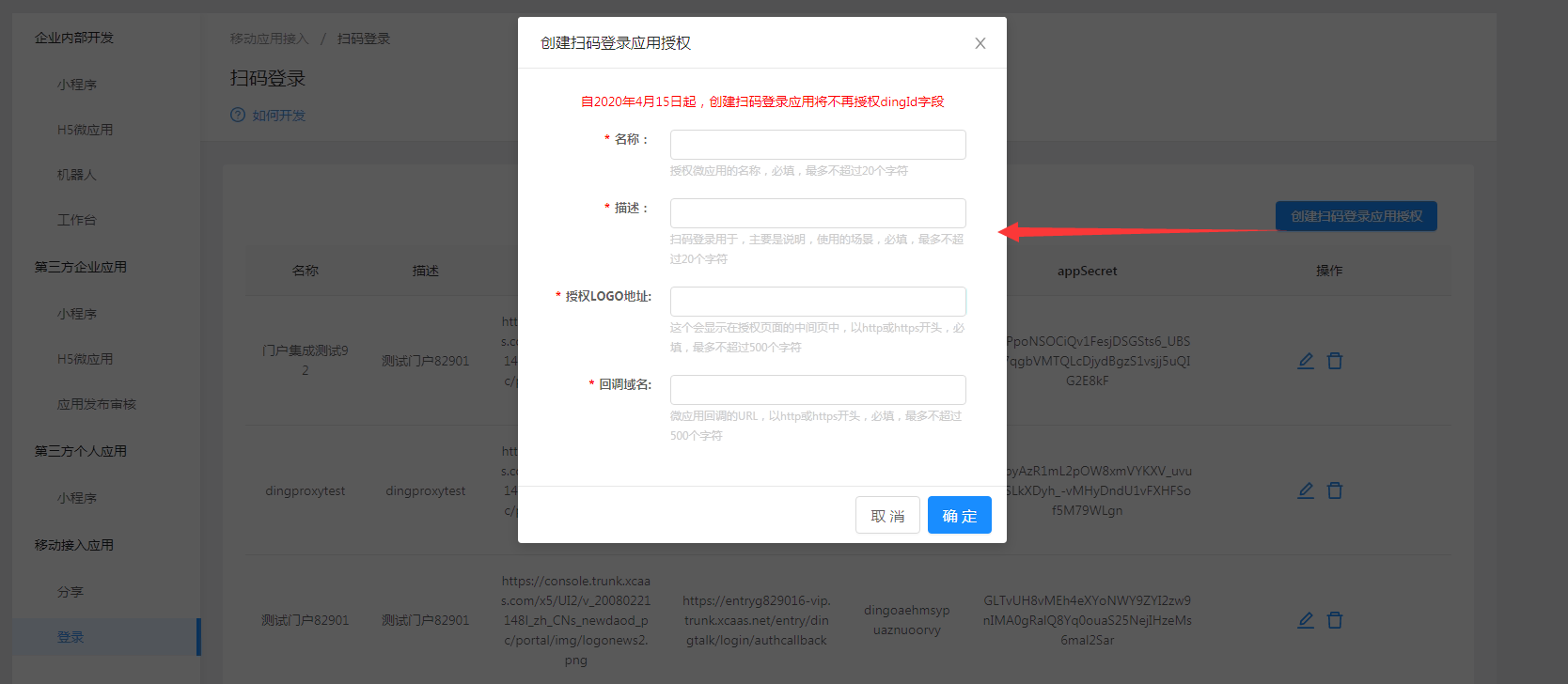Select 工作台 in the sidebar
This screenshot has height=684, width=1568.
77,220
